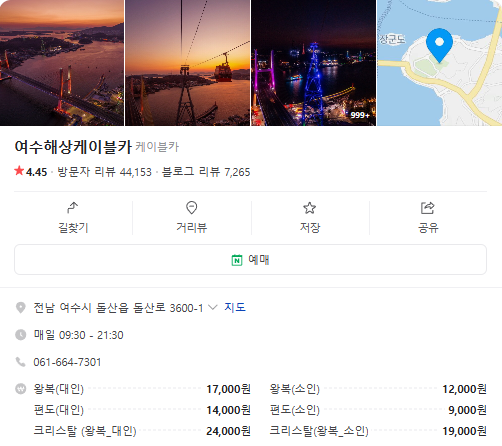Click the clock icon beside opening hours
This screenshot has height=446, width=502.
click(21, 334)
